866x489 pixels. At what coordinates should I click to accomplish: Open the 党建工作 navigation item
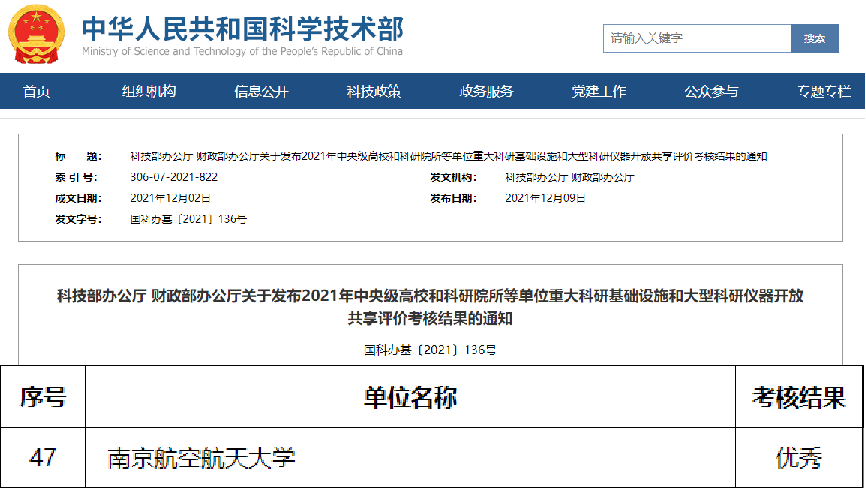click(x=599, y=91)
